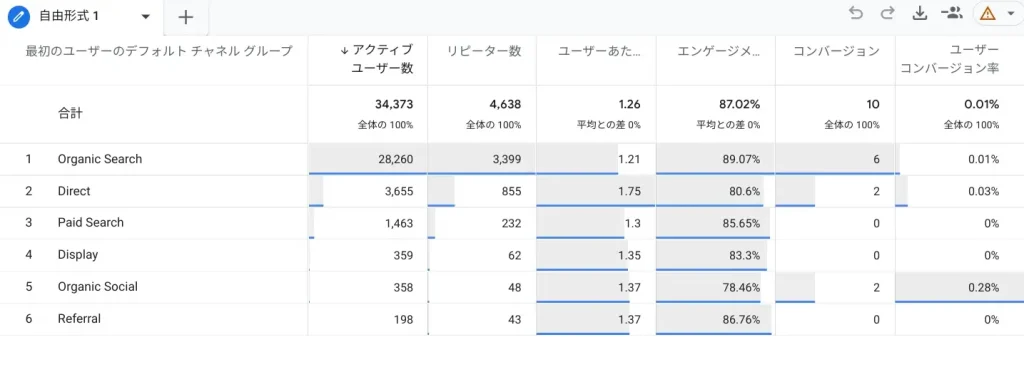Image resolution: width=1024 pixels, height=367 pixels.
Task: Click Display repeaters value 62
Action: 514,255
